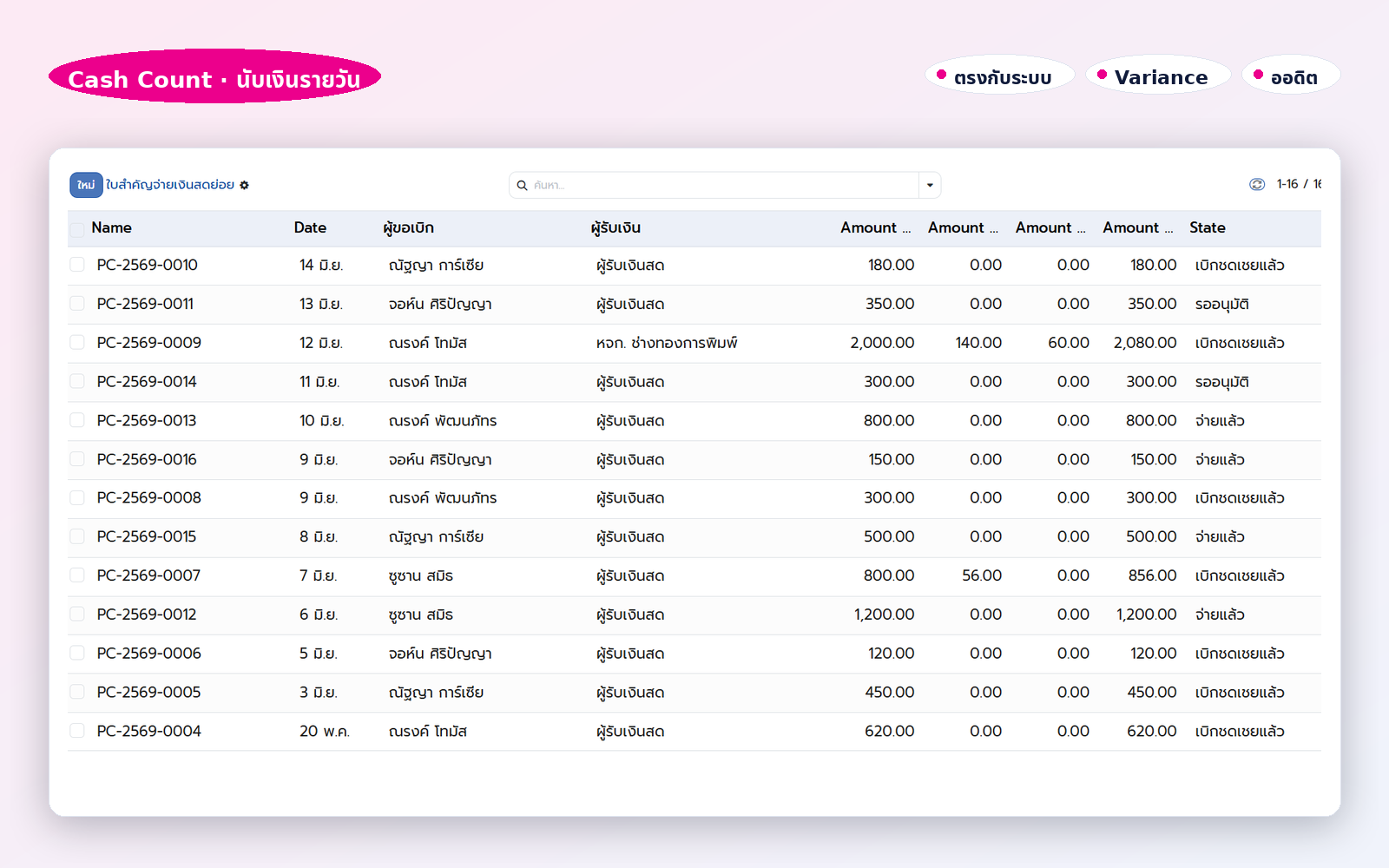Click the 20 พ.ค. date cell
The height and width of the screenshot is (868, 1389).
[325, 731]
